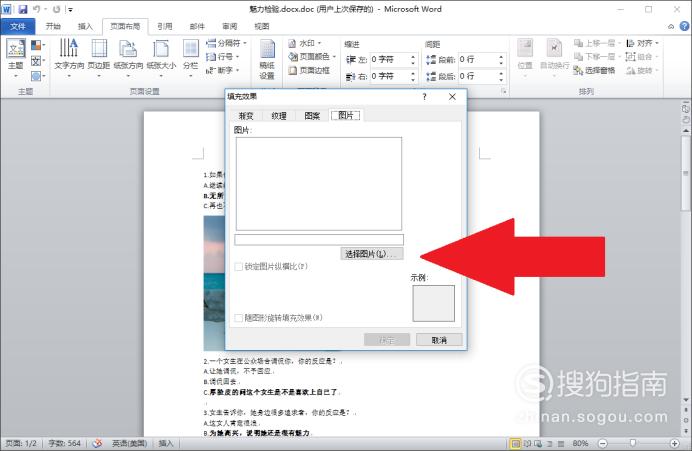Open Breaks (分隔符) menu
This screenshot has height=451, width=692.
coord(226,43)
